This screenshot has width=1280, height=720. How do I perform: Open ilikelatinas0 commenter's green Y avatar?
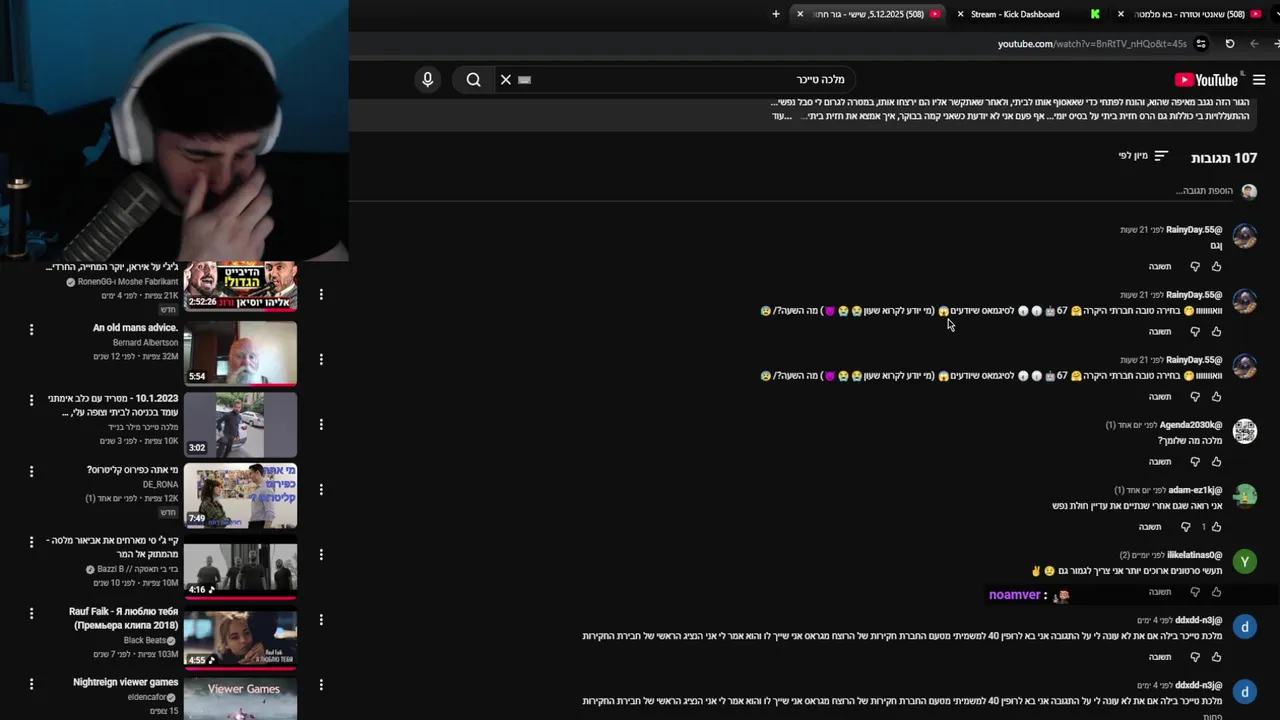point(1245,561)
